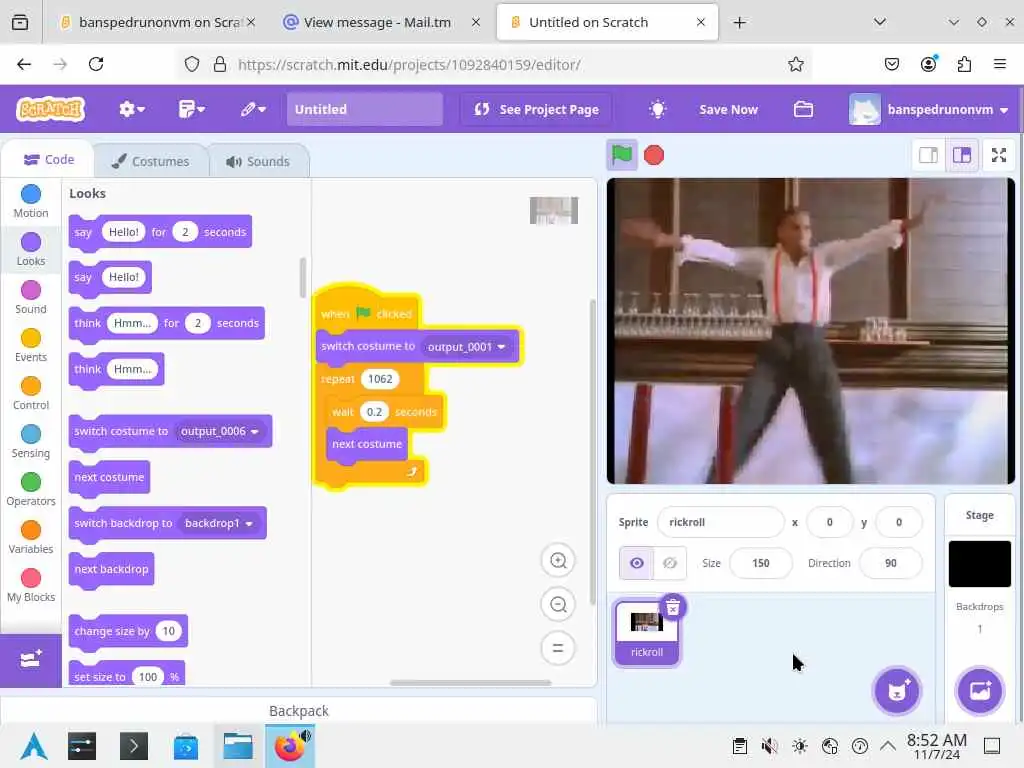Choose a backdrop with the picture button
Image resolution: width=1024 pixels, height=768 pixels.
click(979, 691)
